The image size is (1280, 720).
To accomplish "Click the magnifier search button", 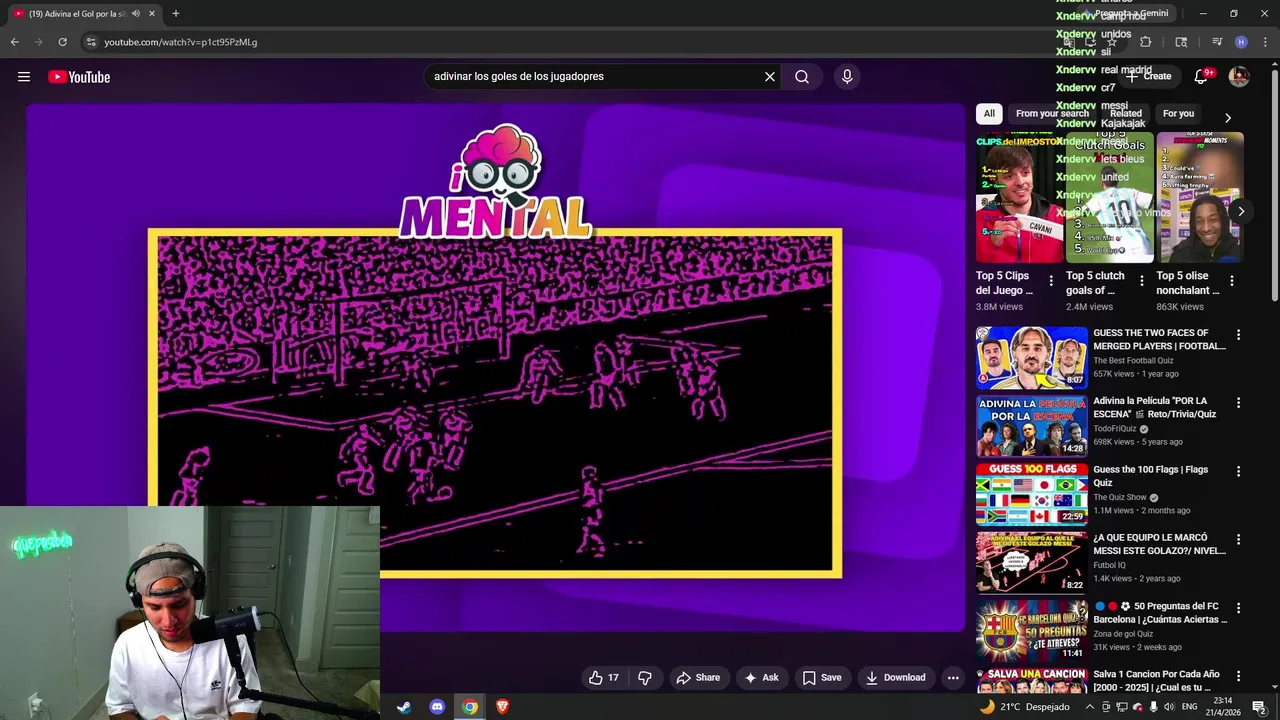I will [802, 76].
